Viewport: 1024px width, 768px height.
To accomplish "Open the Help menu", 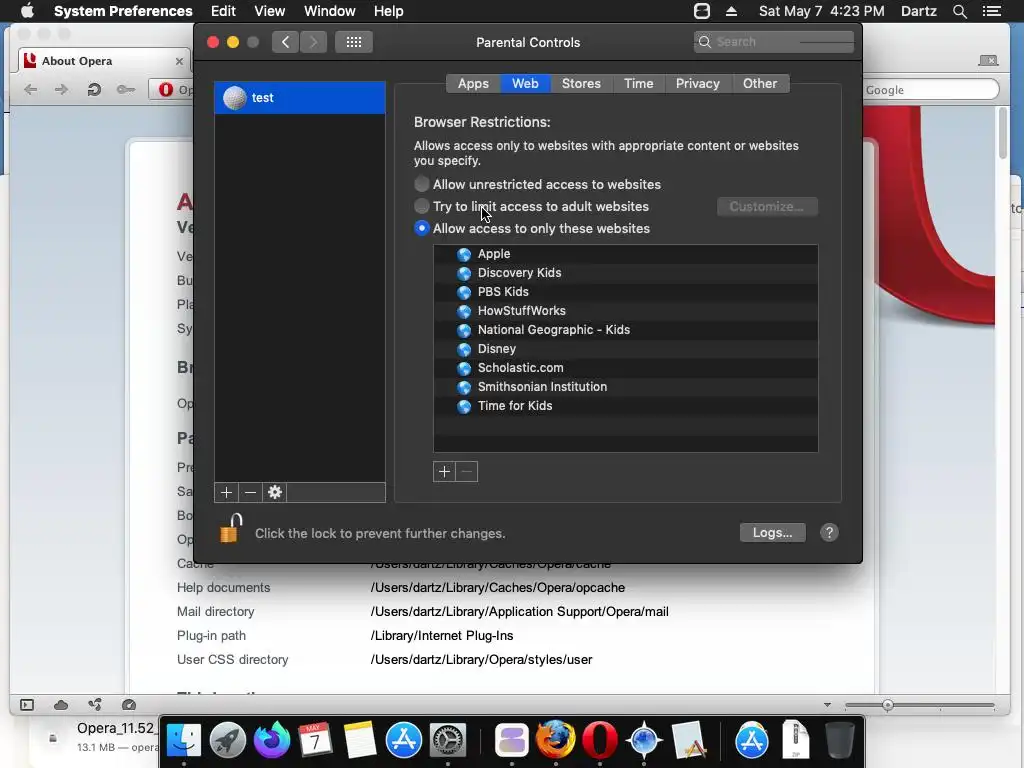I will tap(389, 11).
